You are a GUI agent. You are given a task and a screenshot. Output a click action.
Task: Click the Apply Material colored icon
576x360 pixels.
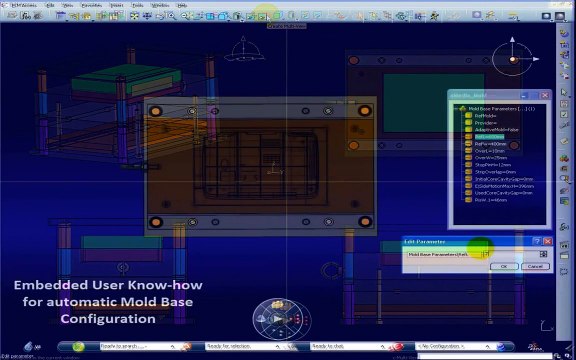tap(564, 158)
